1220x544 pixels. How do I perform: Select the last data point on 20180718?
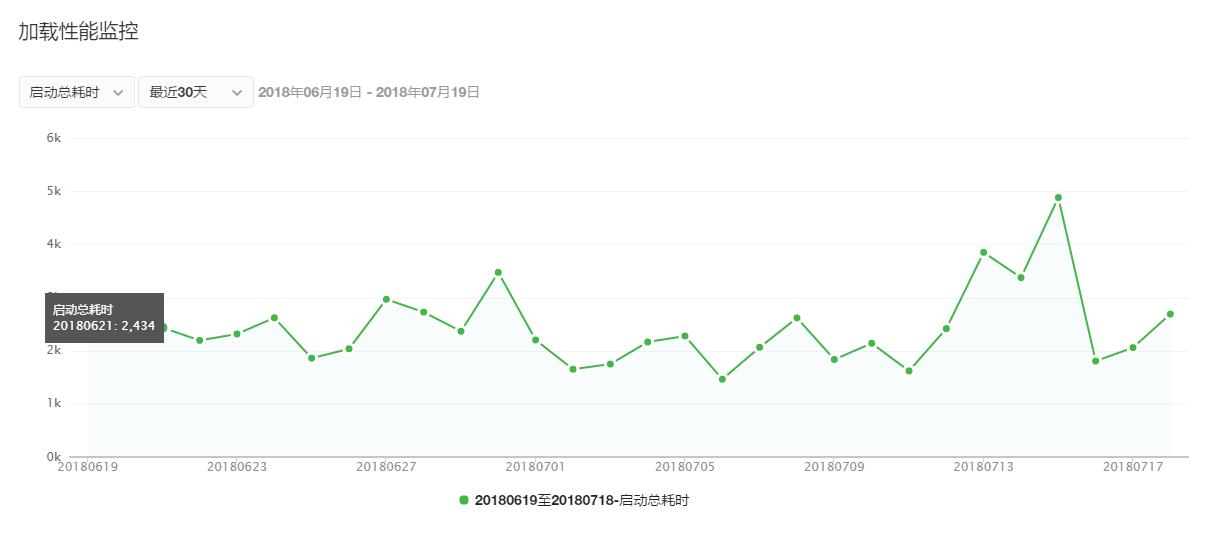[x=1170, y=314]
